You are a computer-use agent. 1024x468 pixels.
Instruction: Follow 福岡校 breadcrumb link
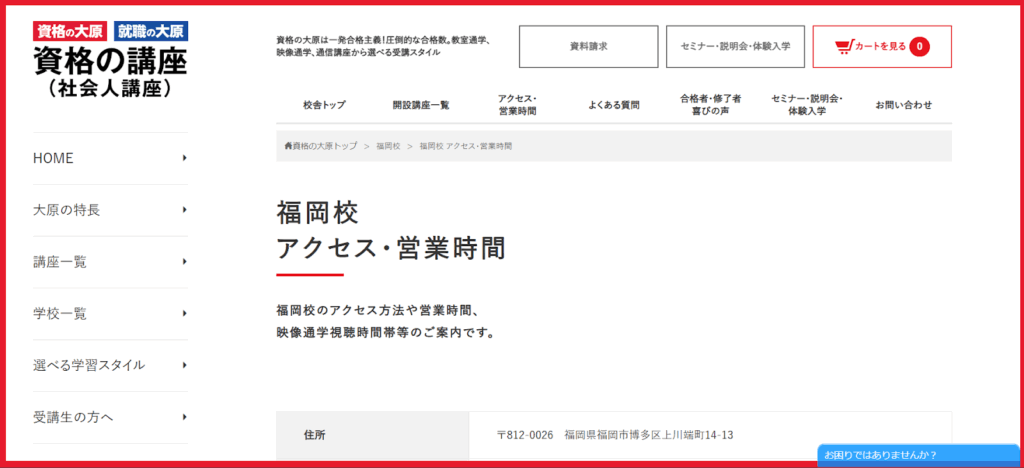pyautogui.click(x=388, y=146)
